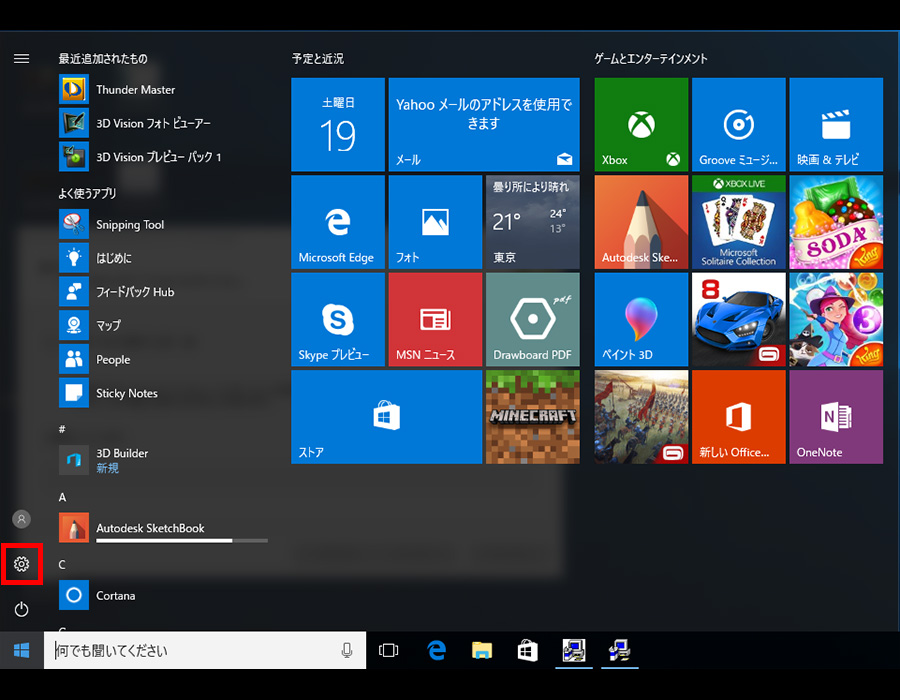
Task: Open Thunder Master app
Action: (164, 90)
